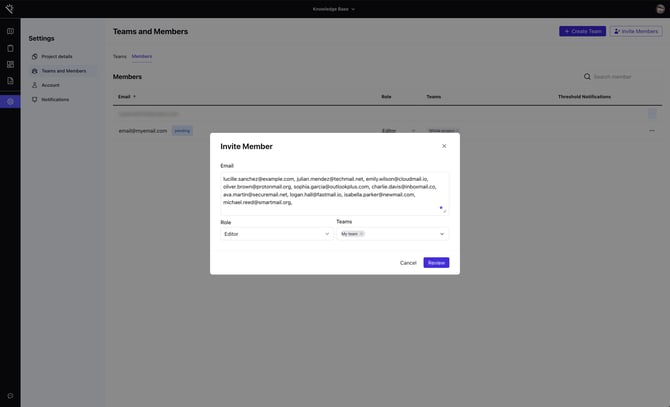Click the pending badge
The width and height of the screenshot is (670, 407).
tap(182, 131)
